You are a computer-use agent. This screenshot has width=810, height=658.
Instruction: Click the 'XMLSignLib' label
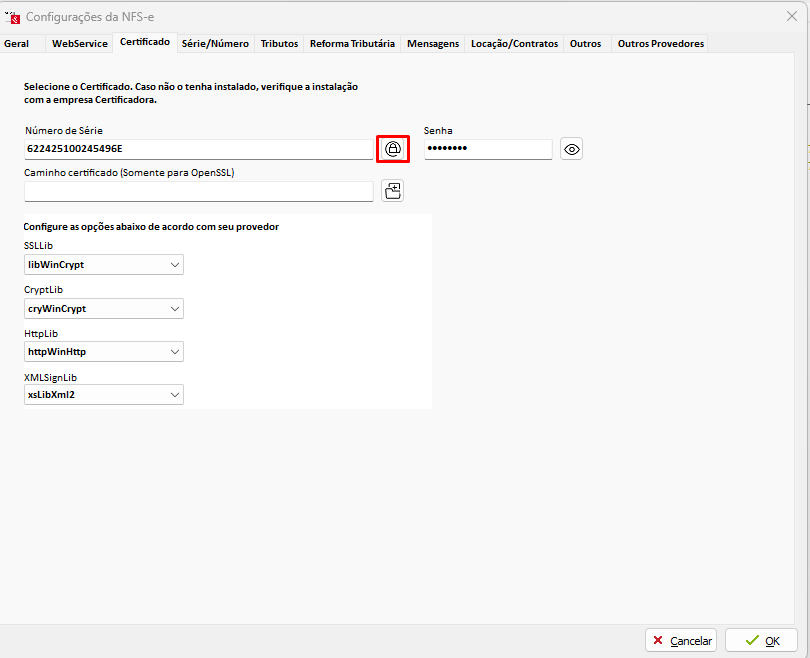coord(50,378)
